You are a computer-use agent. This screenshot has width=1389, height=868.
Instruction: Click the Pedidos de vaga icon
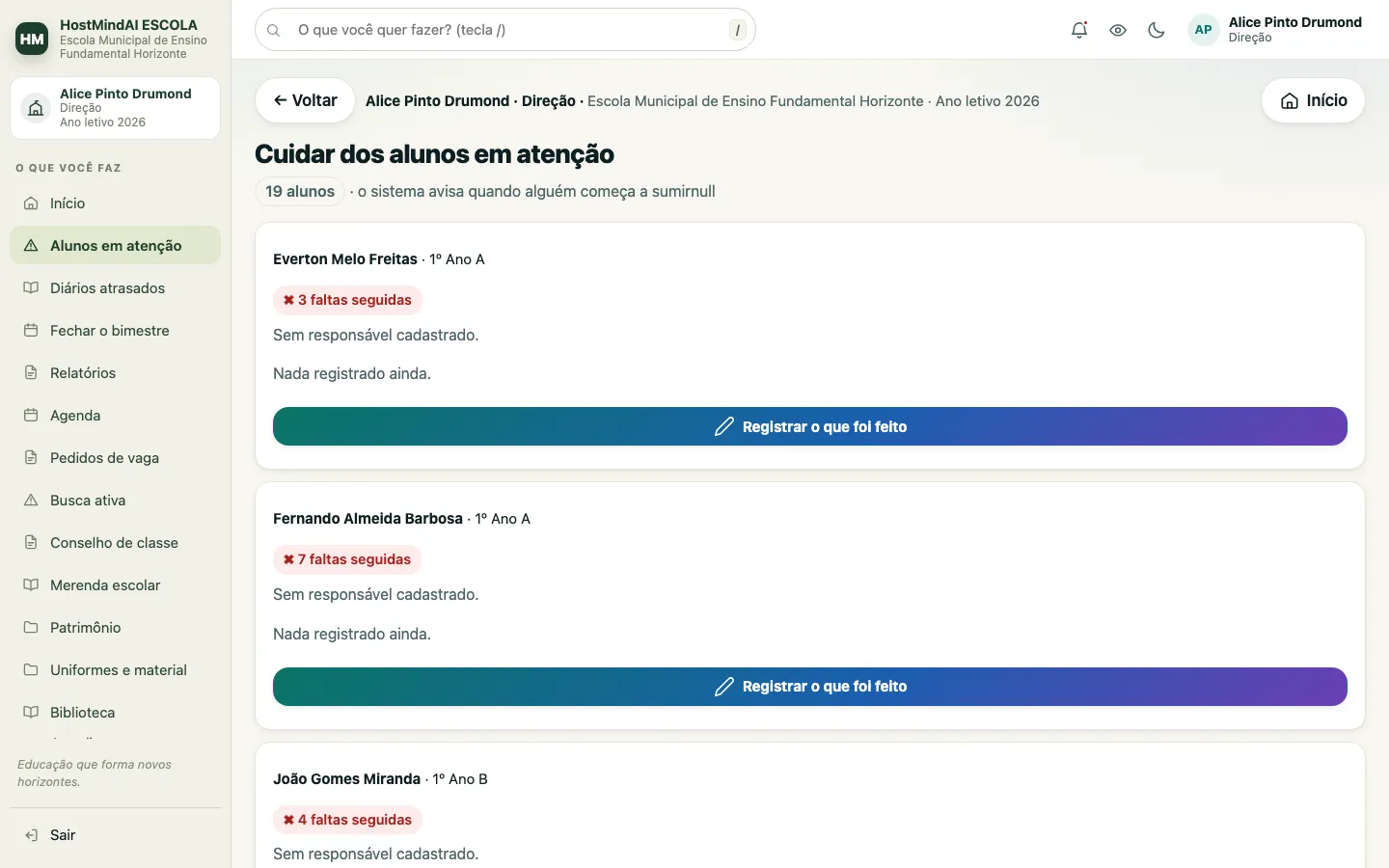pos(31,458)
